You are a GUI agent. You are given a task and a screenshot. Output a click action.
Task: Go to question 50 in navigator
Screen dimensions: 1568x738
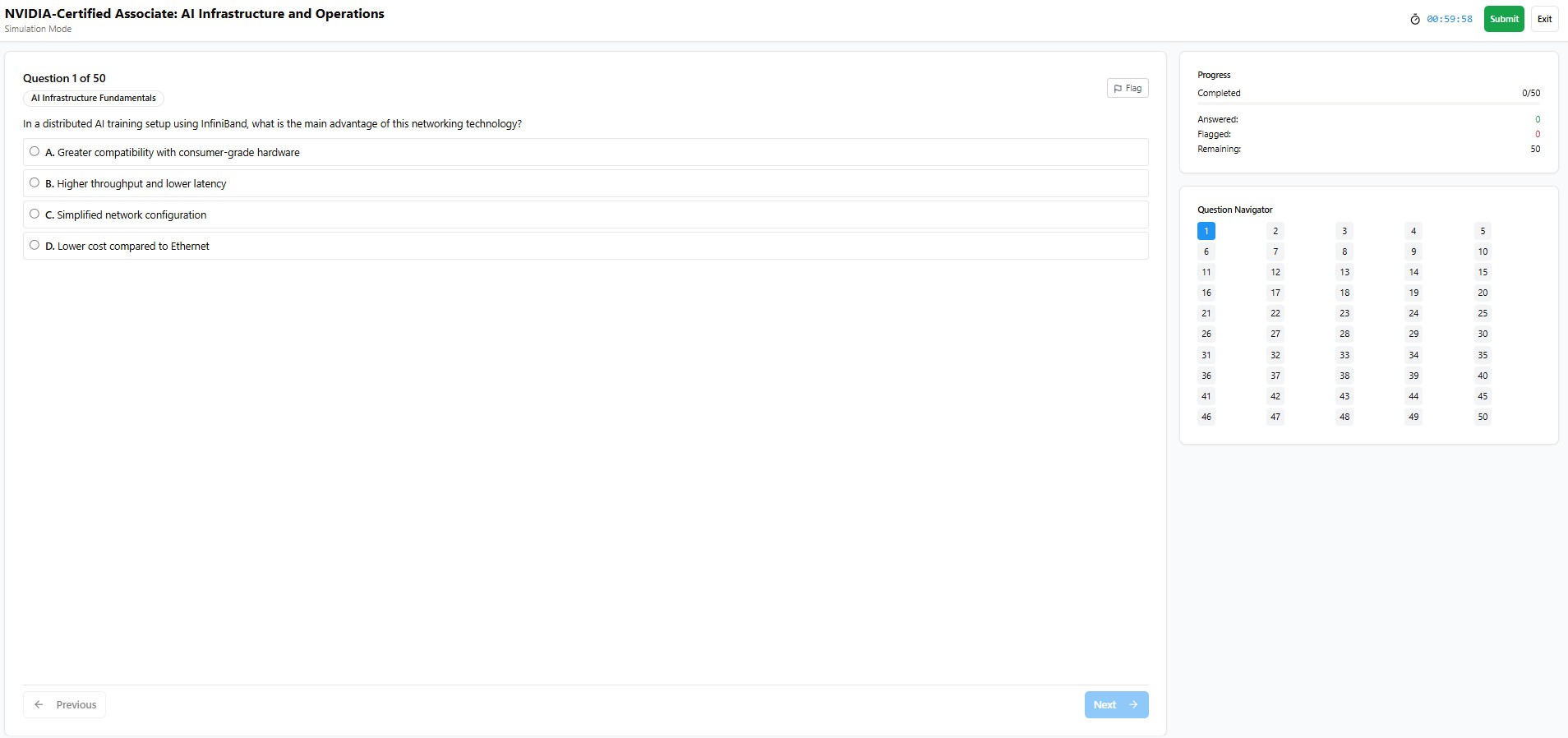[x=1482, y=417]
